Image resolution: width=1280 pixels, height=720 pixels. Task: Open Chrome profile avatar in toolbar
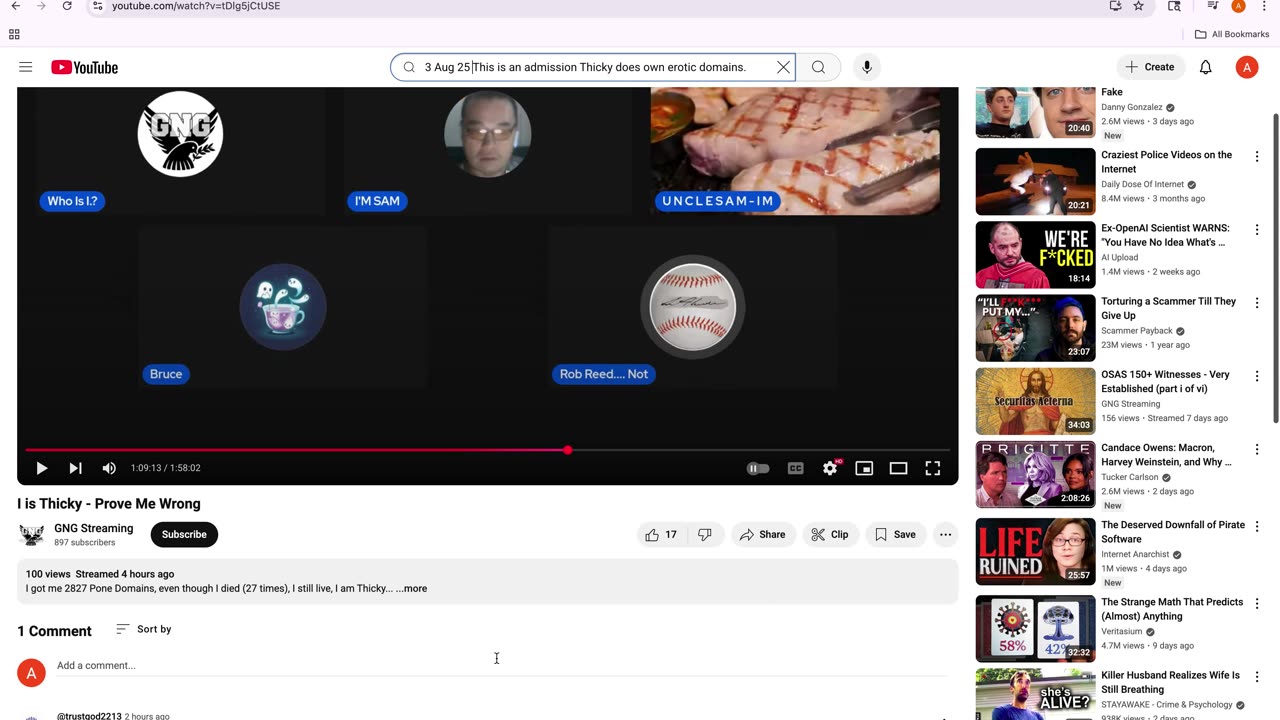[1238, 6]
